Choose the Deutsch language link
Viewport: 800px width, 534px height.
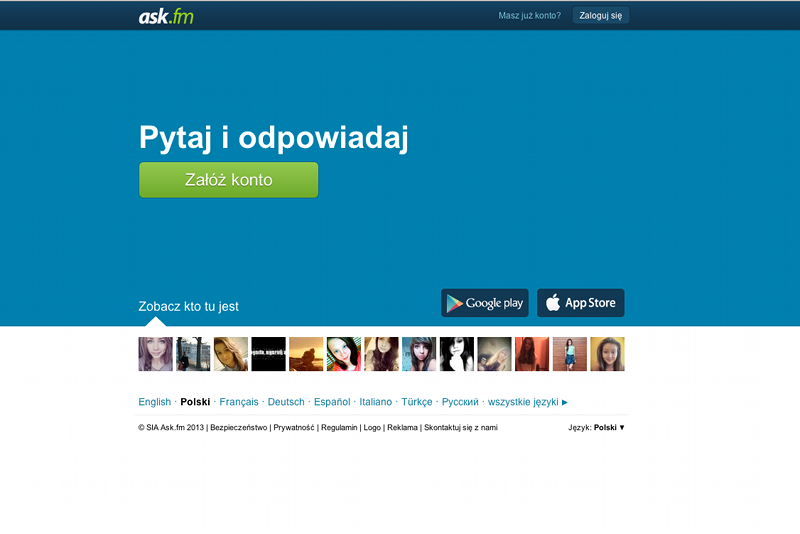coord(286,402)
